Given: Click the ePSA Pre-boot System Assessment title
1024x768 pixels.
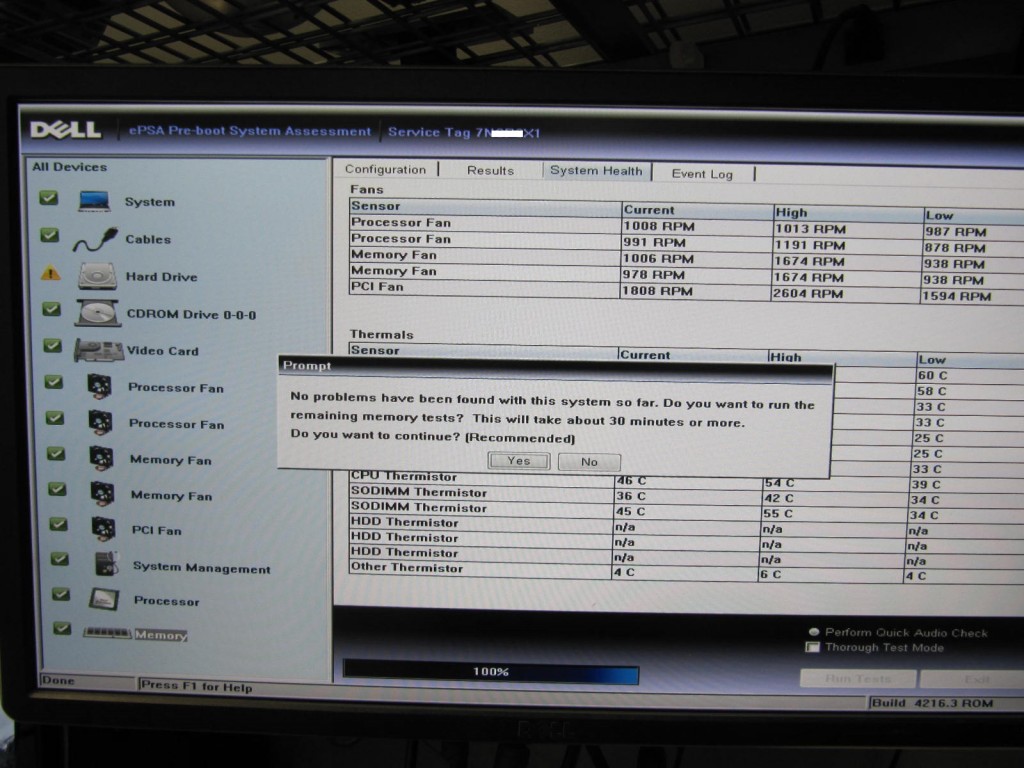Looking at the screenshot, I should pos(249,131).
